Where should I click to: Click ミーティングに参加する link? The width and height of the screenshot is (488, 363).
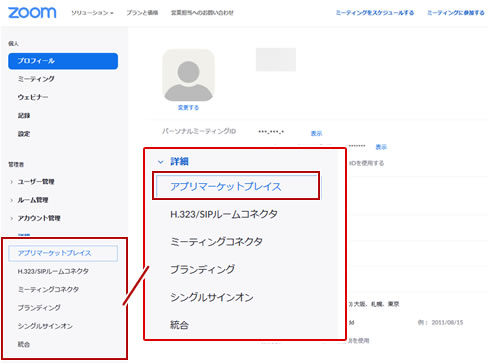456,13
